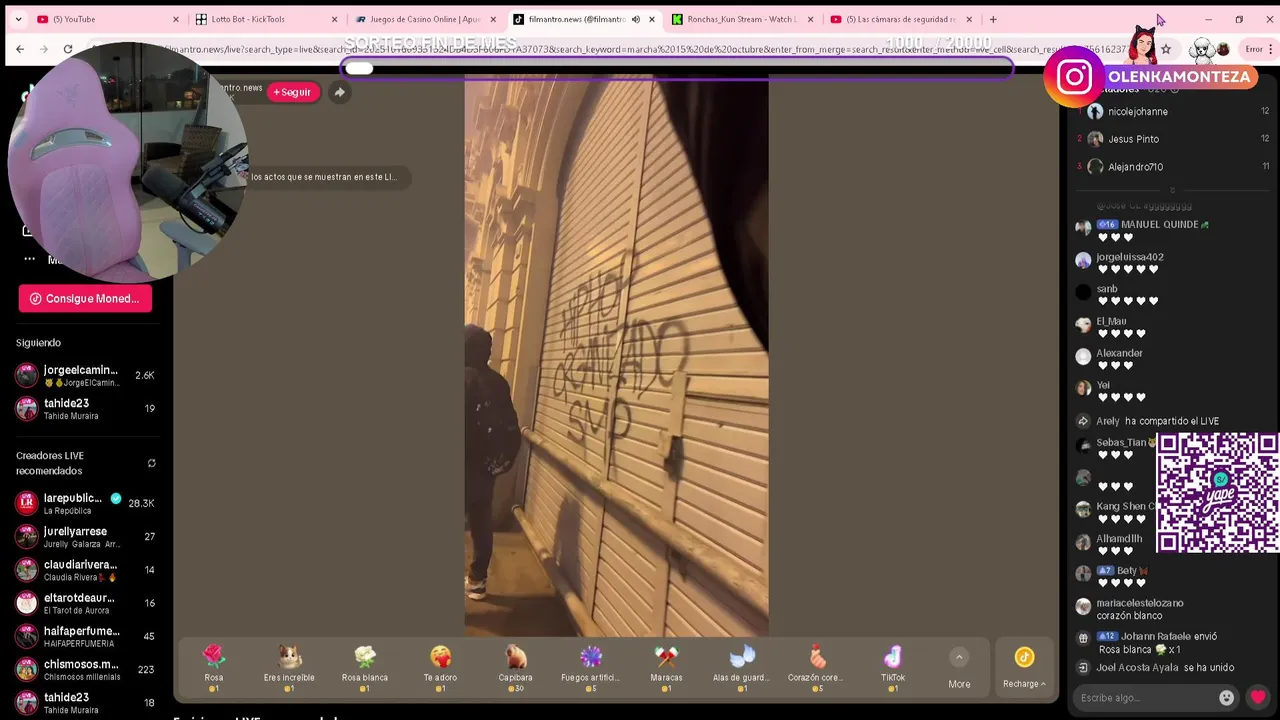The height and width of the screenshot is (720, 1280).
Task: Close the Juegos de Casino Online tab
Action: (x=493, y=19)
